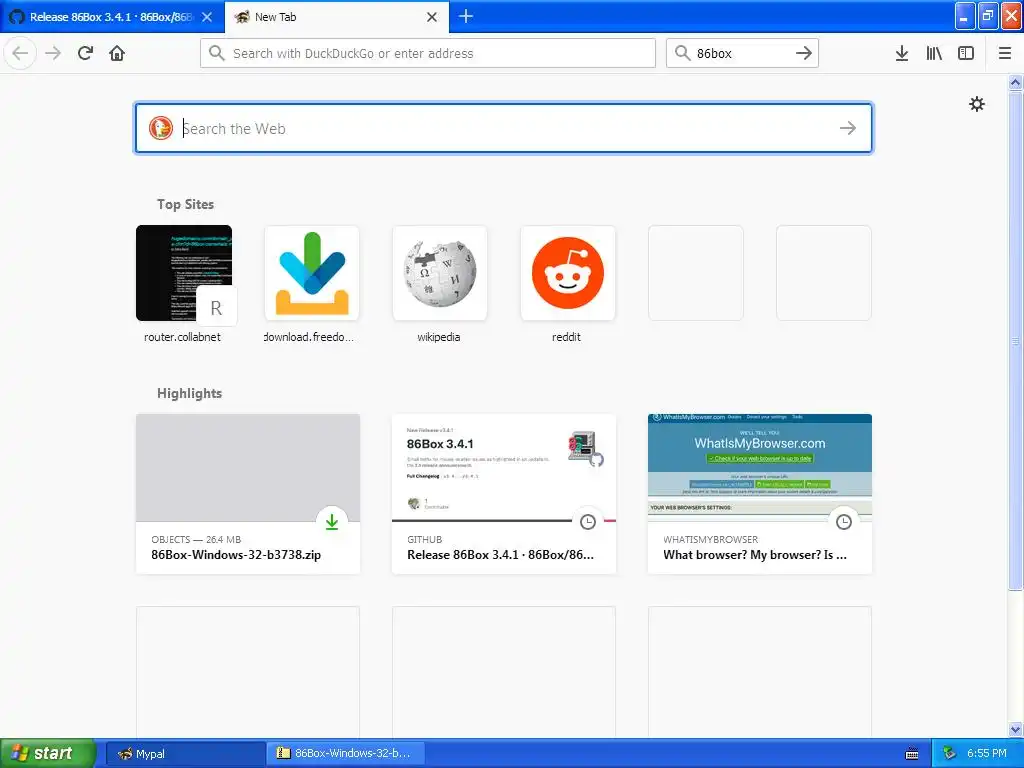Click the scrollbar up arrow
The width and height of the screenshot is (1024, 768).
point(1016,82)
